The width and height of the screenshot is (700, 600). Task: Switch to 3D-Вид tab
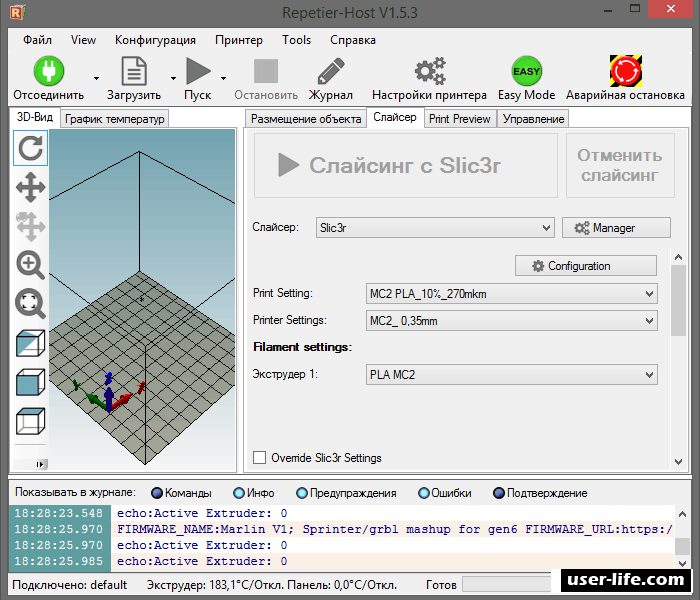[x=35, y=117]
